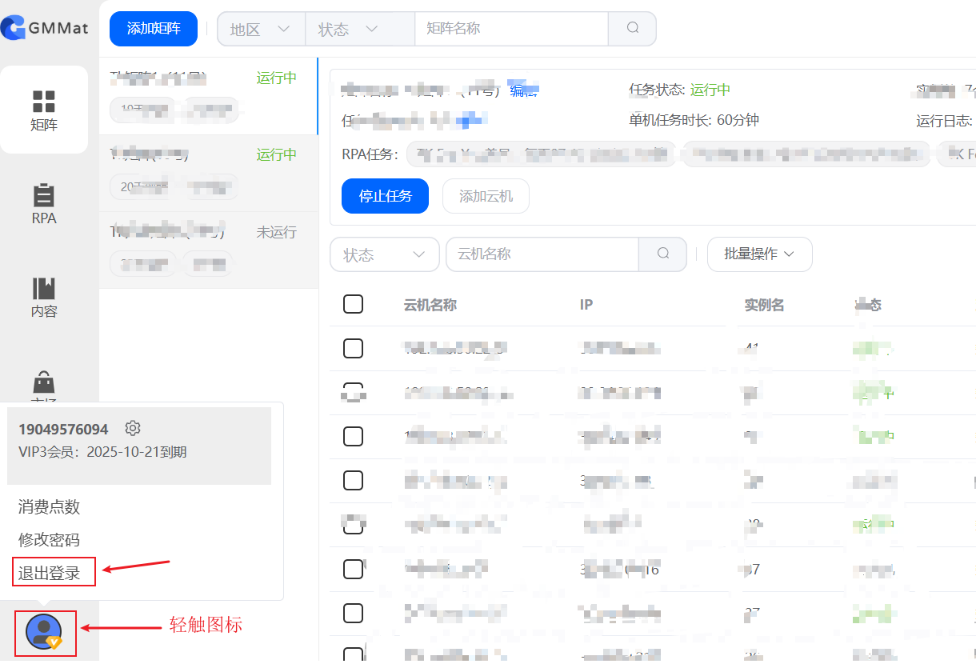Viewport: 976px width, 661px height.
Task: Check the seventh cloud machine row checkbox
Action: click(x=353, y=613)
